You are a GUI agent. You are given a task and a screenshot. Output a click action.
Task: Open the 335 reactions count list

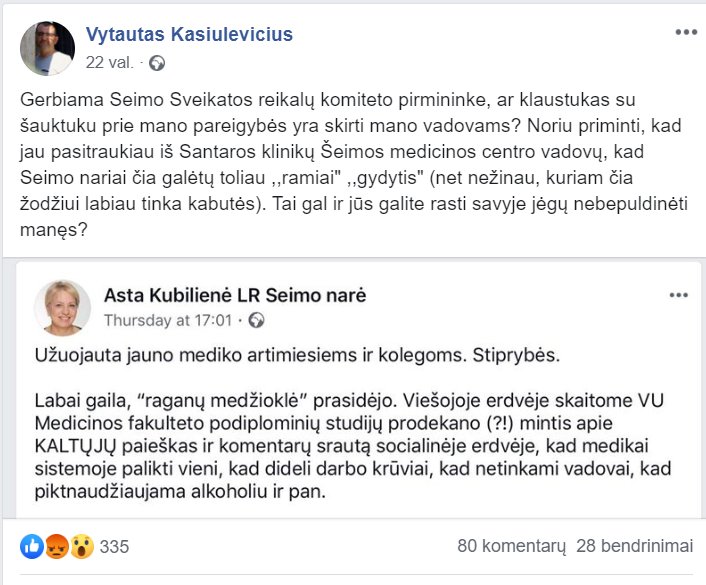(x=114, y=547)
